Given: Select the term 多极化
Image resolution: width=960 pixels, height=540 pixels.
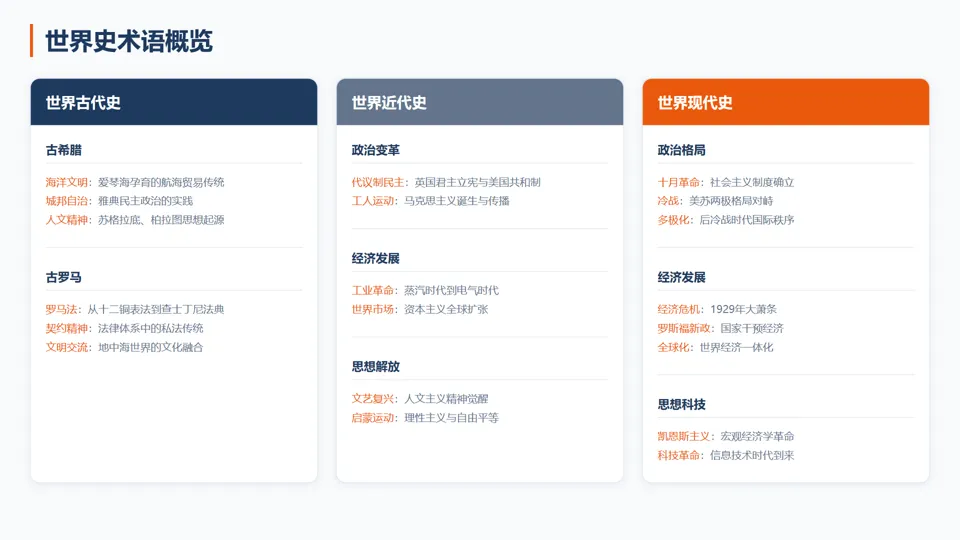Looking at the screenshot, I should coord(673,220).
